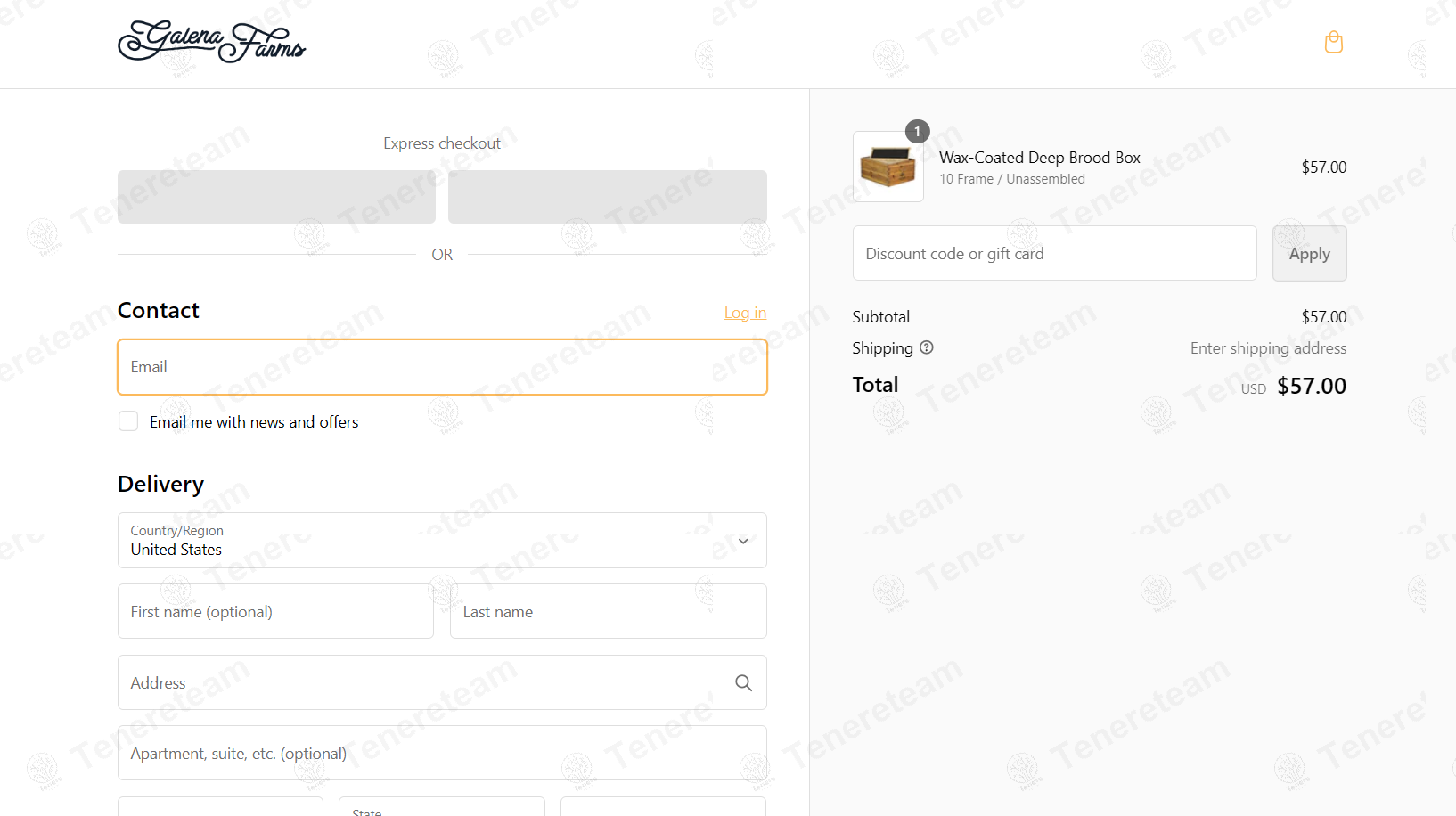Select the Apartment, suite, etc. field
The width and height of the screenshot is (1456, 816).
pyautogui.click(x=442, y=753)
